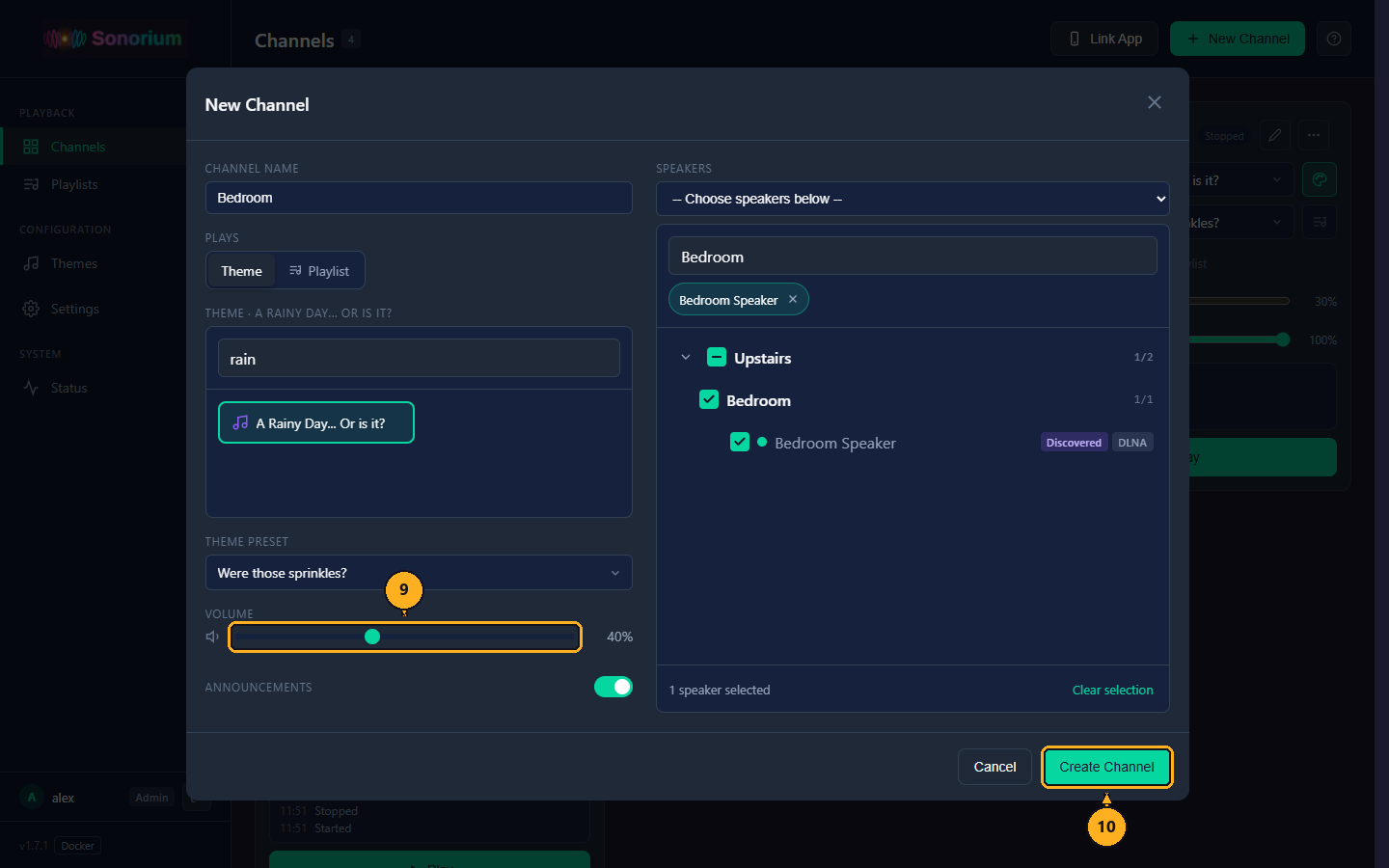Select the A Rainy Day... Or is it? theme

click(x=316, y=422)
